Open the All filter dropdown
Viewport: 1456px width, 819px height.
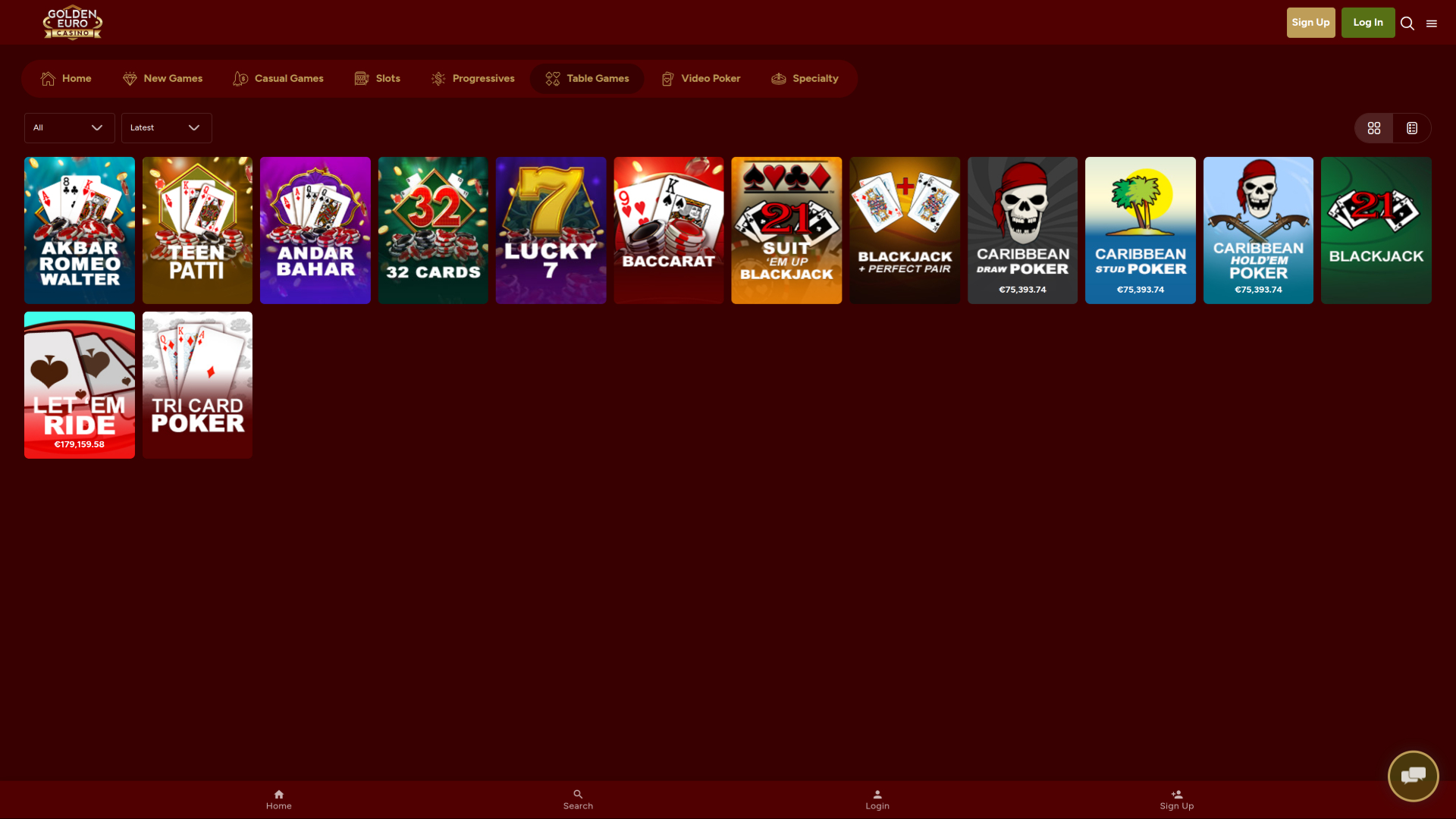tap(68, 127)
